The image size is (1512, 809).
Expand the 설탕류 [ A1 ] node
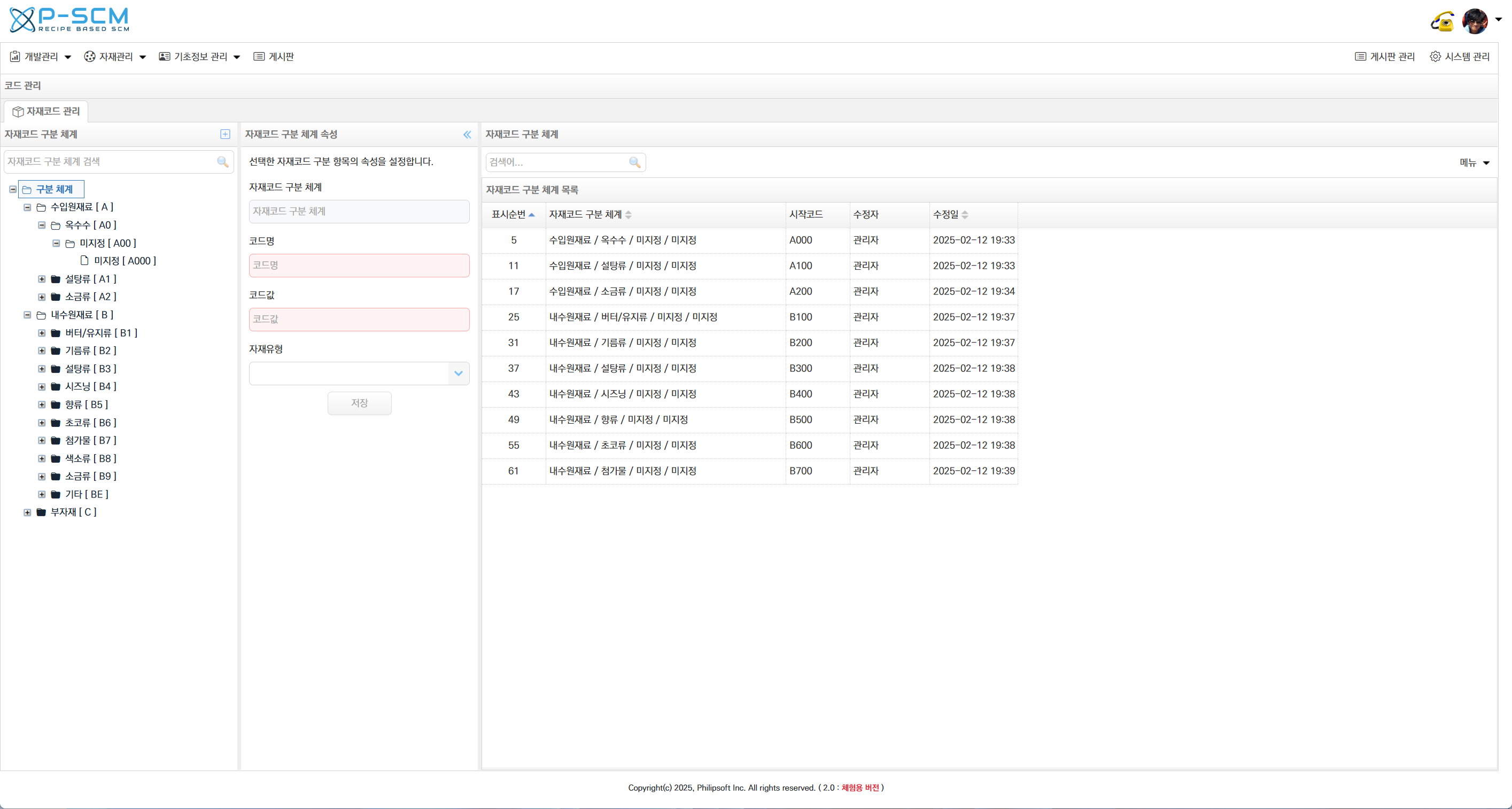[x=42, y=279]
